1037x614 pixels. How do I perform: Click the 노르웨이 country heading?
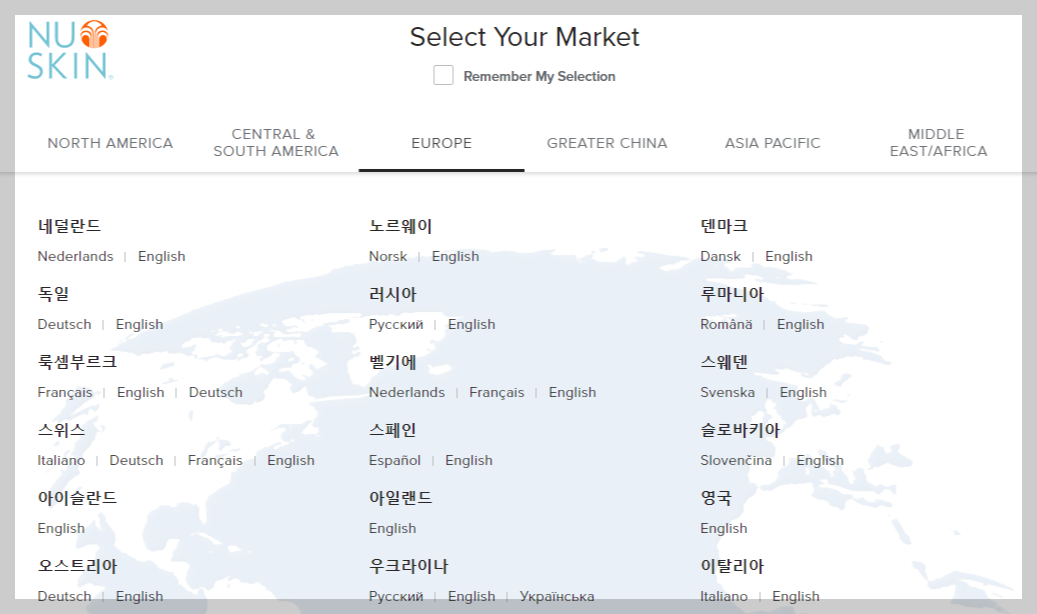401,226
